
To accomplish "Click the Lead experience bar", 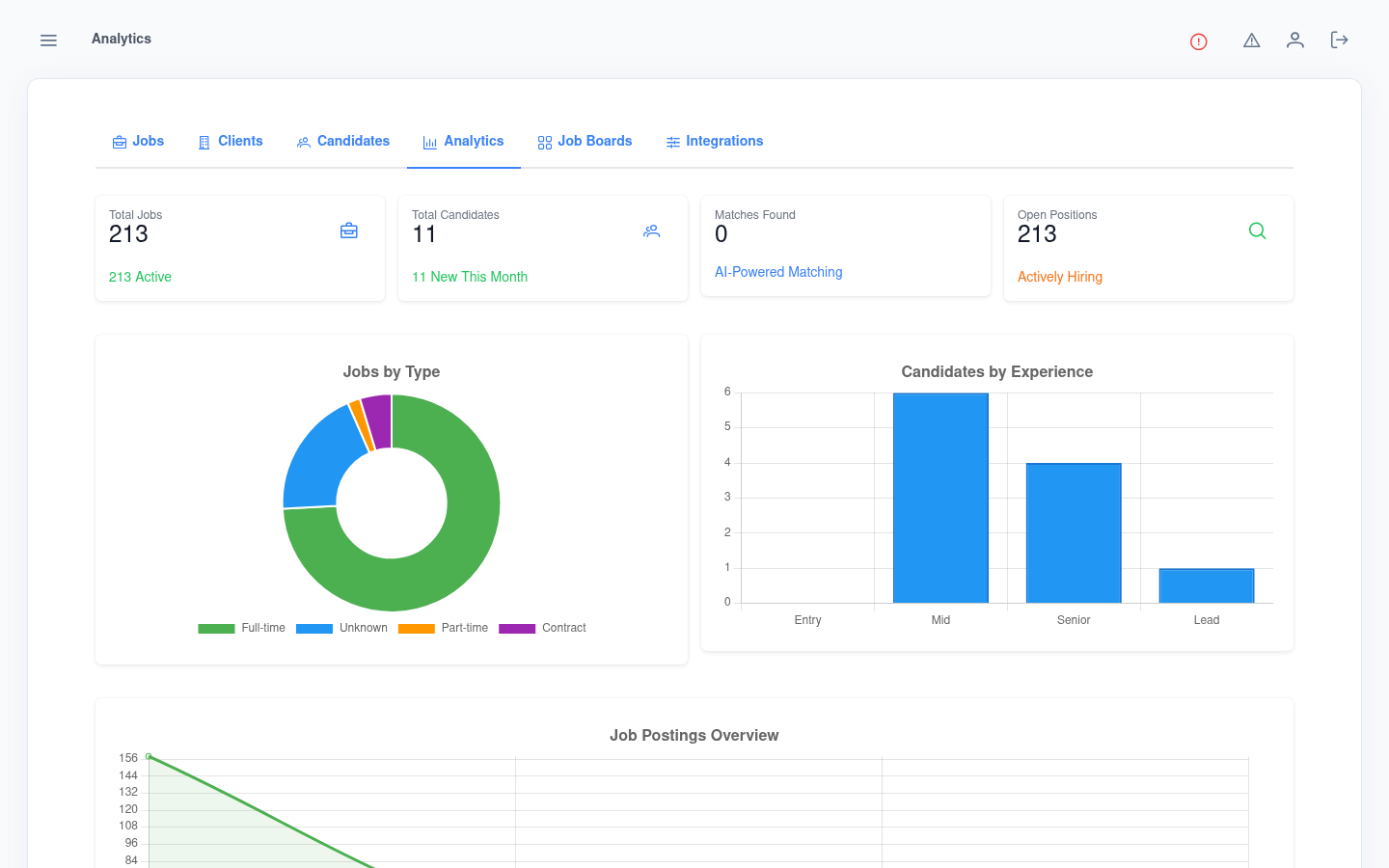I will click(1207, 585).
